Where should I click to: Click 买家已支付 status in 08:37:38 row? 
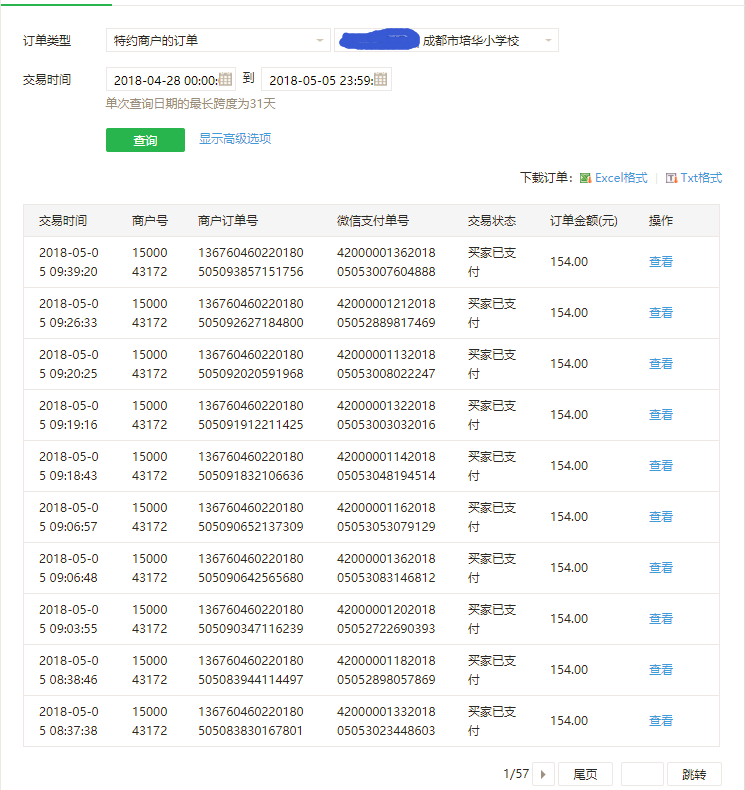coord(492,720)
